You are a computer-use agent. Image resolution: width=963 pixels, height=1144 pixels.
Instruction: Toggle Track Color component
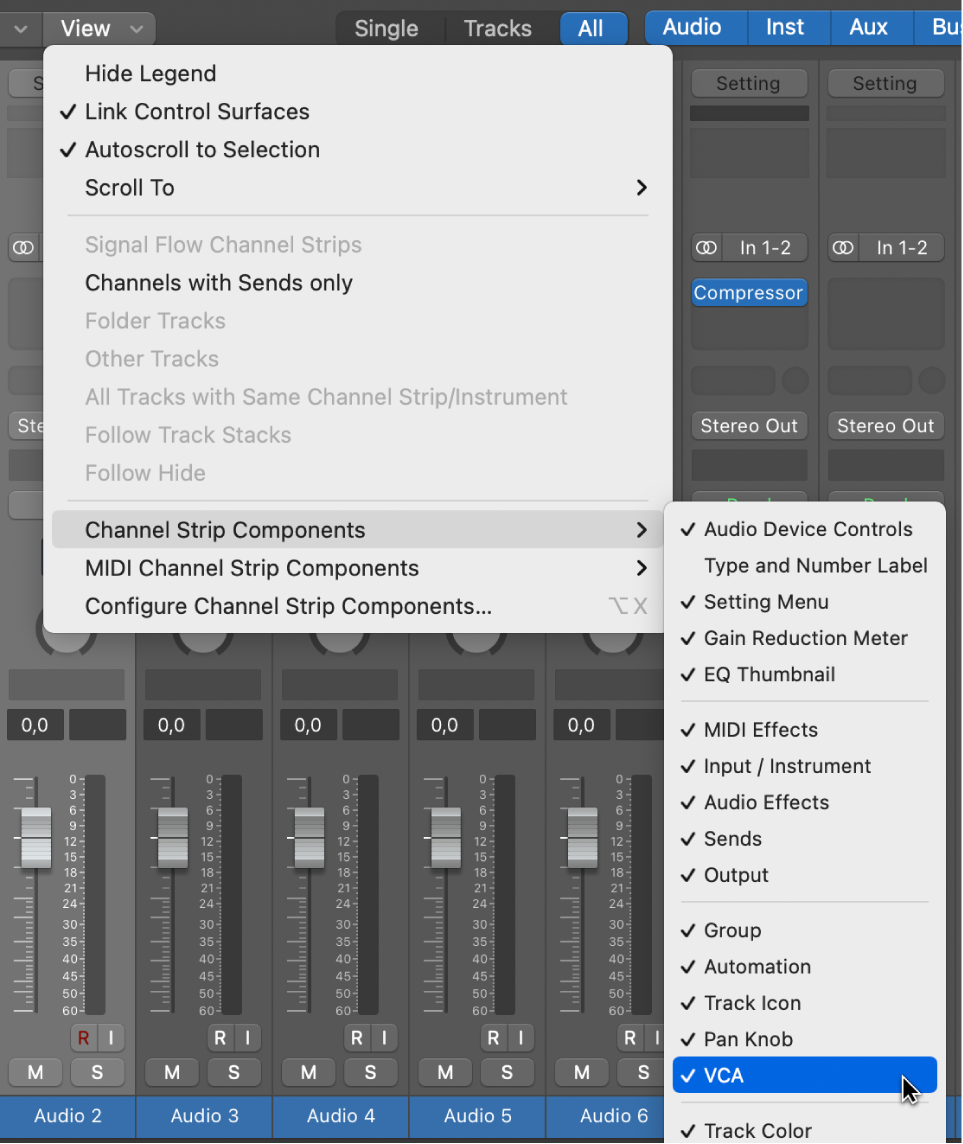(x=805, y=1131)
